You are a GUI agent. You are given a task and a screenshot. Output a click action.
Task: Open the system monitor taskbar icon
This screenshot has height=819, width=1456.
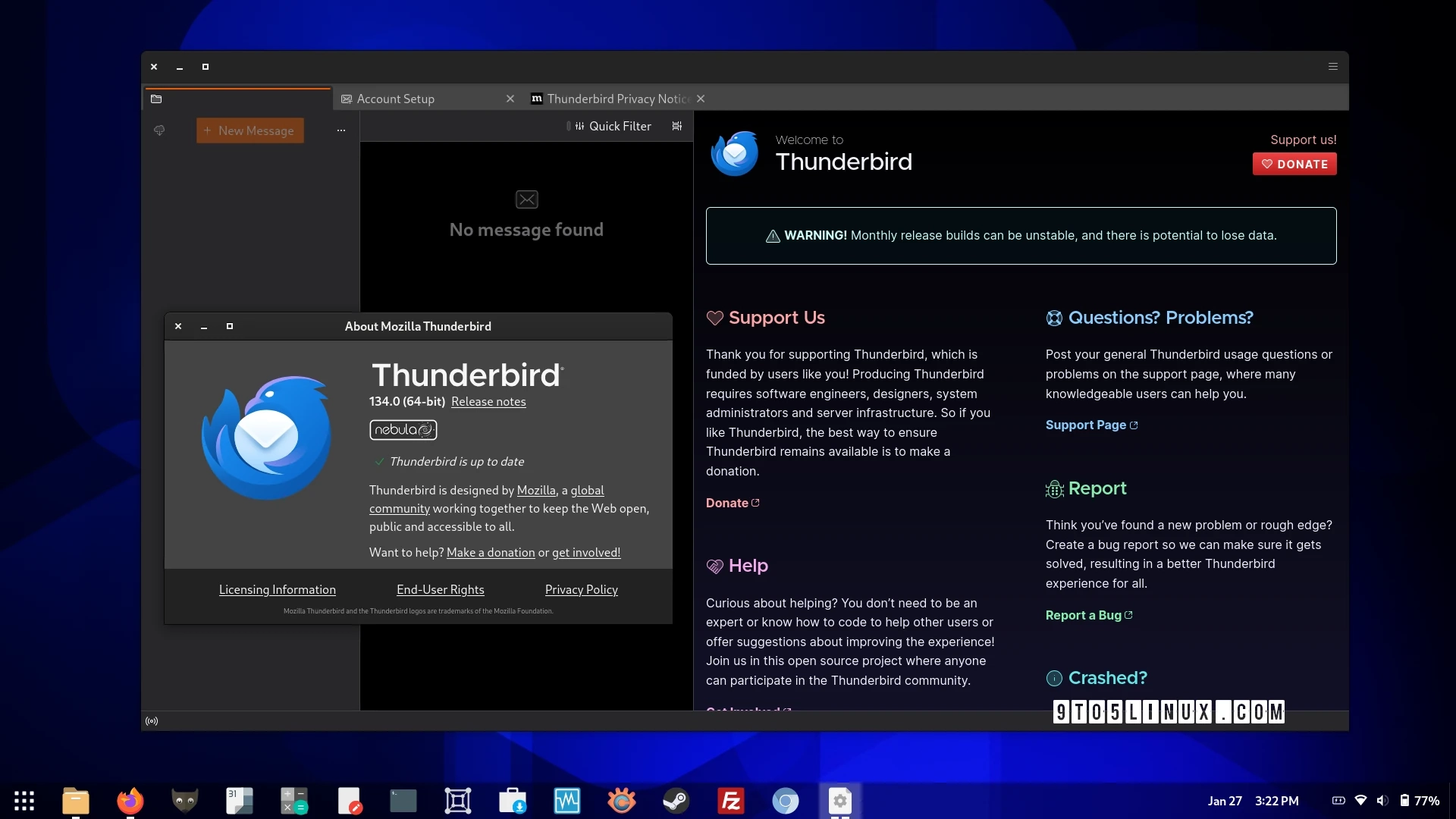point(567,801)
